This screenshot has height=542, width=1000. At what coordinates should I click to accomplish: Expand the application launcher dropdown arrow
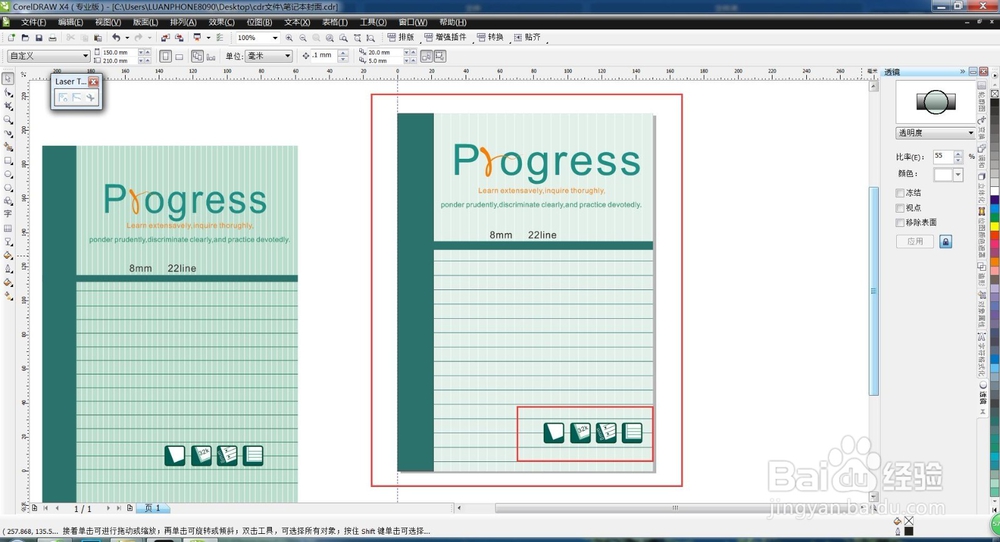209,38
